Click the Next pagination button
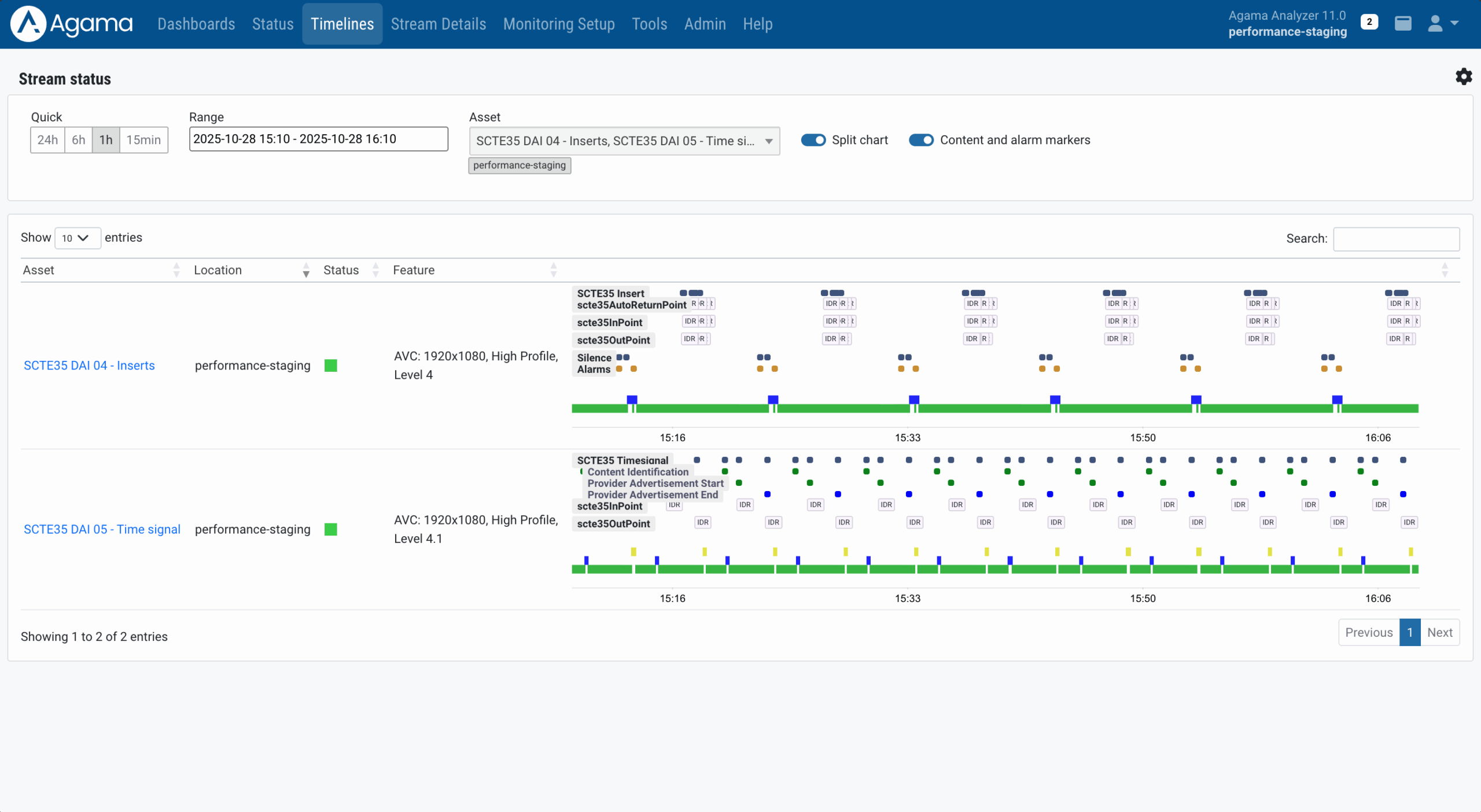This screenshot has width=1481, height=812. [x=1440, y=632]
